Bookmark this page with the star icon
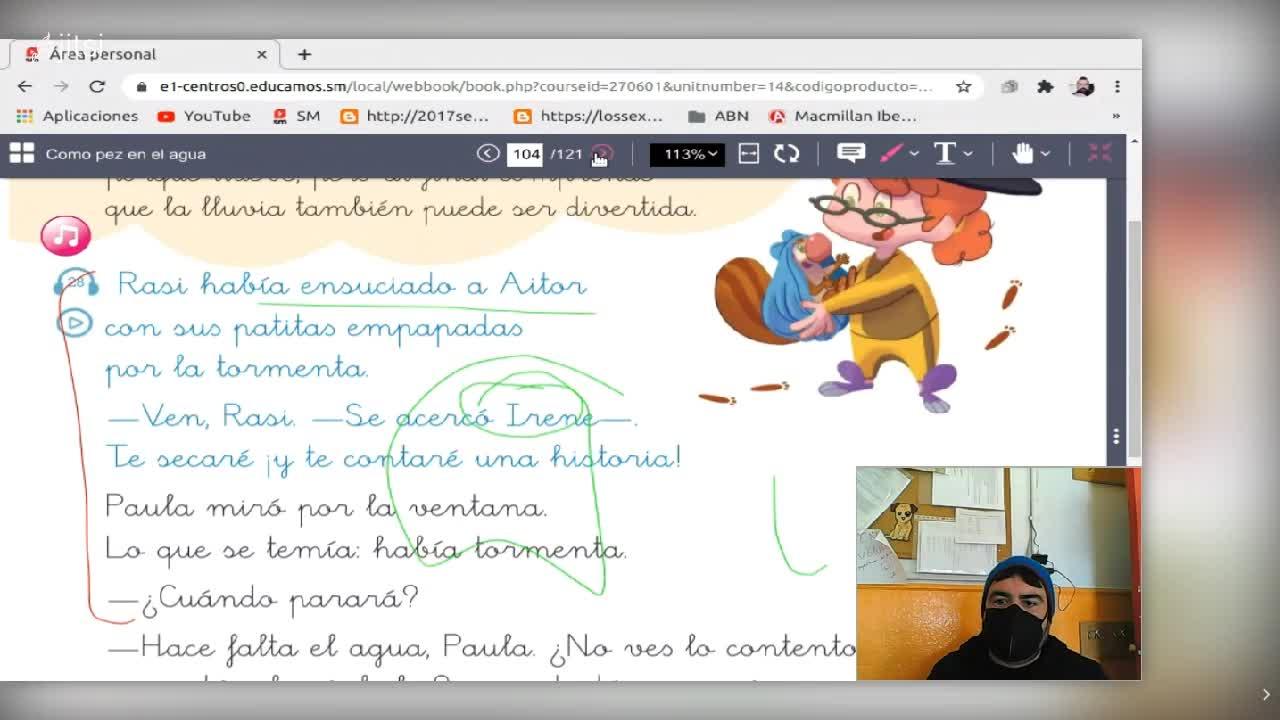Viewport: 1280px width, 720px height. pos(963,87)
